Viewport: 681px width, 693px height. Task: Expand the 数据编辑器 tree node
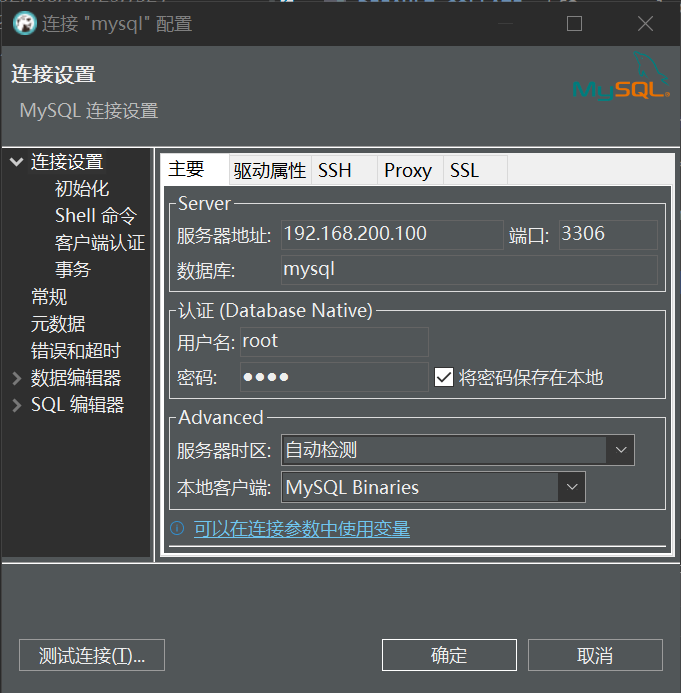click(x=16, y=378)
